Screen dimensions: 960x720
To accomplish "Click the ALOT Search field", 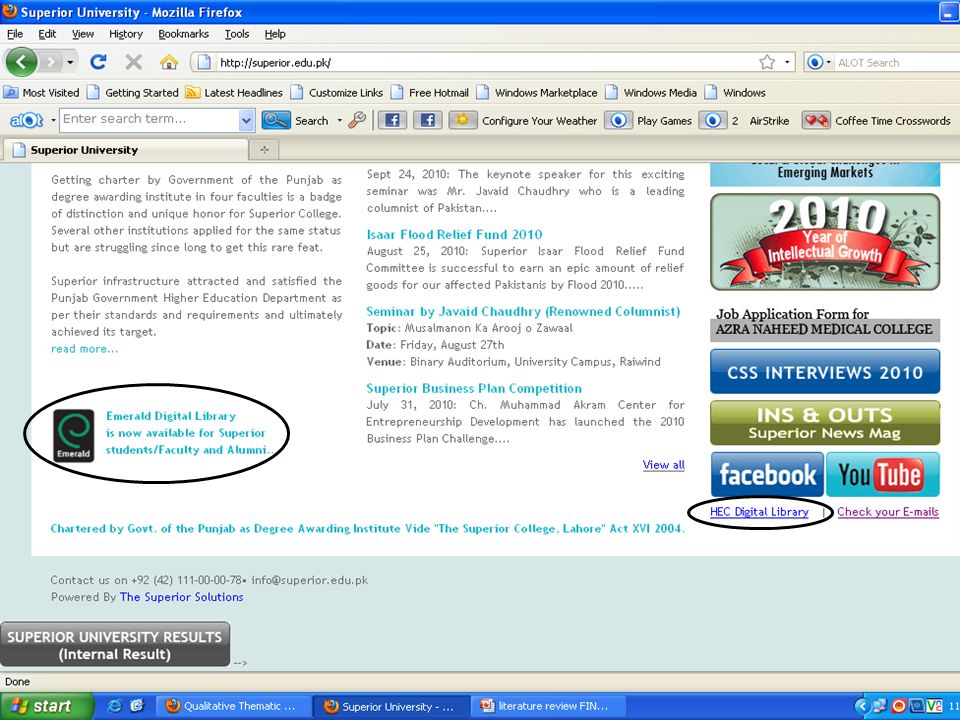I will [x=897, y=62].
